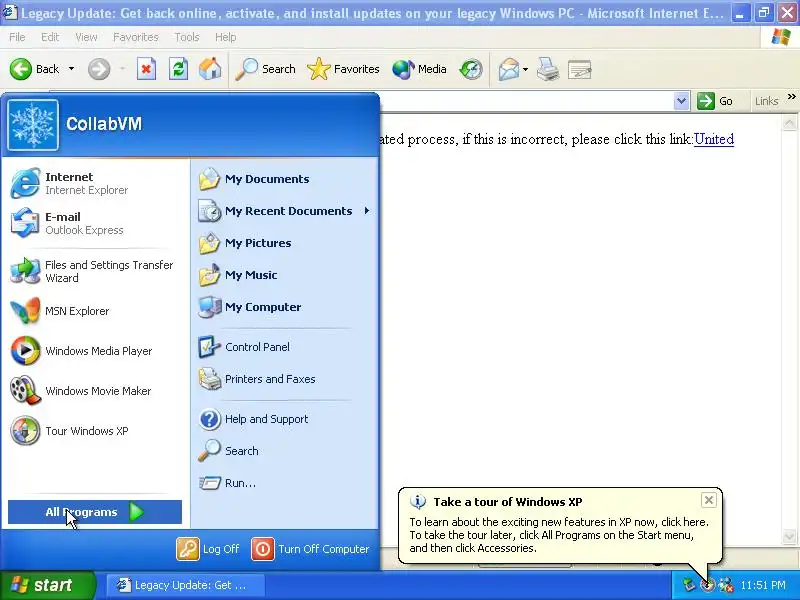This screenshot has width=800, height=600.
Task: Click the page scrollbar down arrow
Action: point(789,537)
